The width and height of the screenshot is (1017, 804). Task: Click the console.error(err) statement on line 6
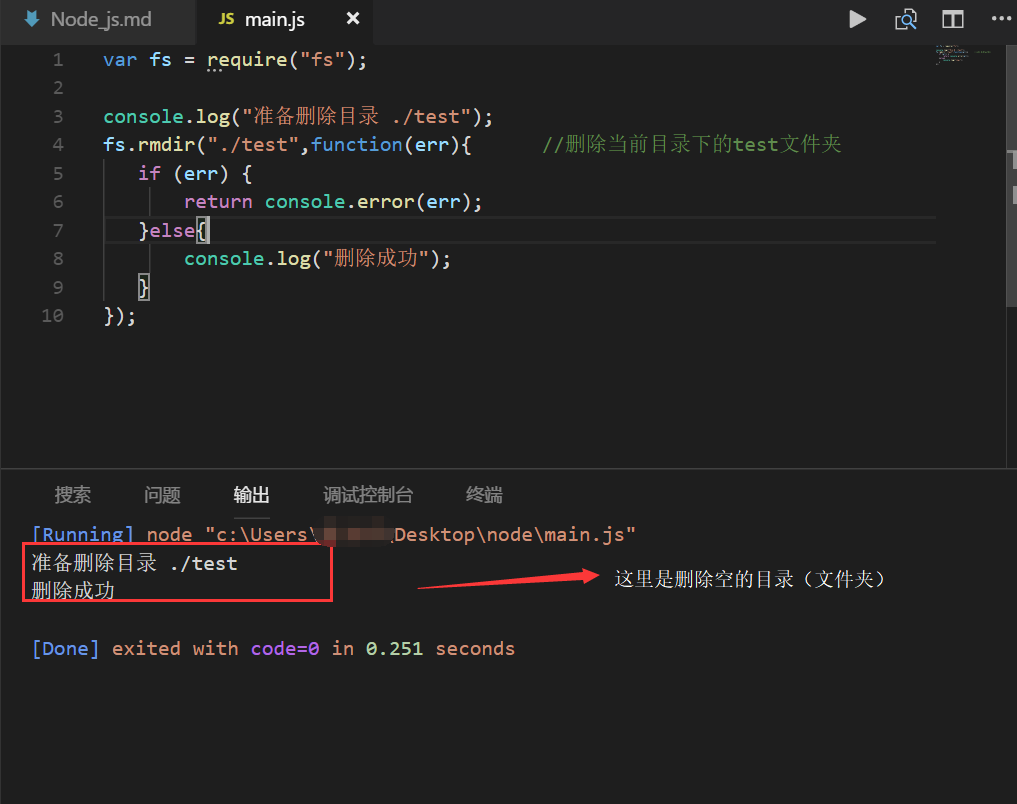[x=373, y=202]
